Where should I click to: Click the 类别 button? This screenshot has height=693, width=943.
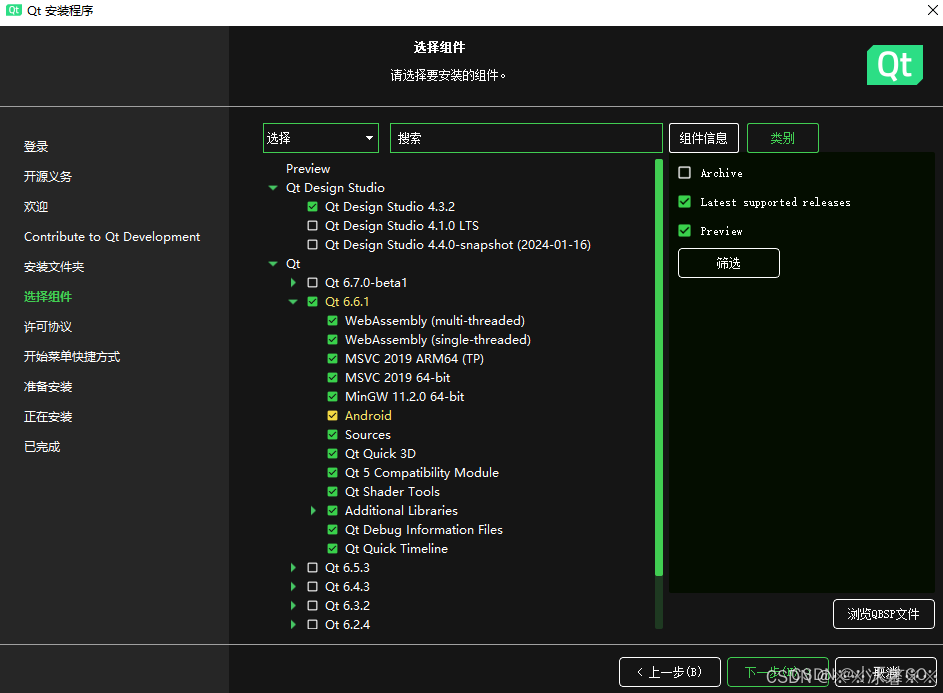[782, 138]
